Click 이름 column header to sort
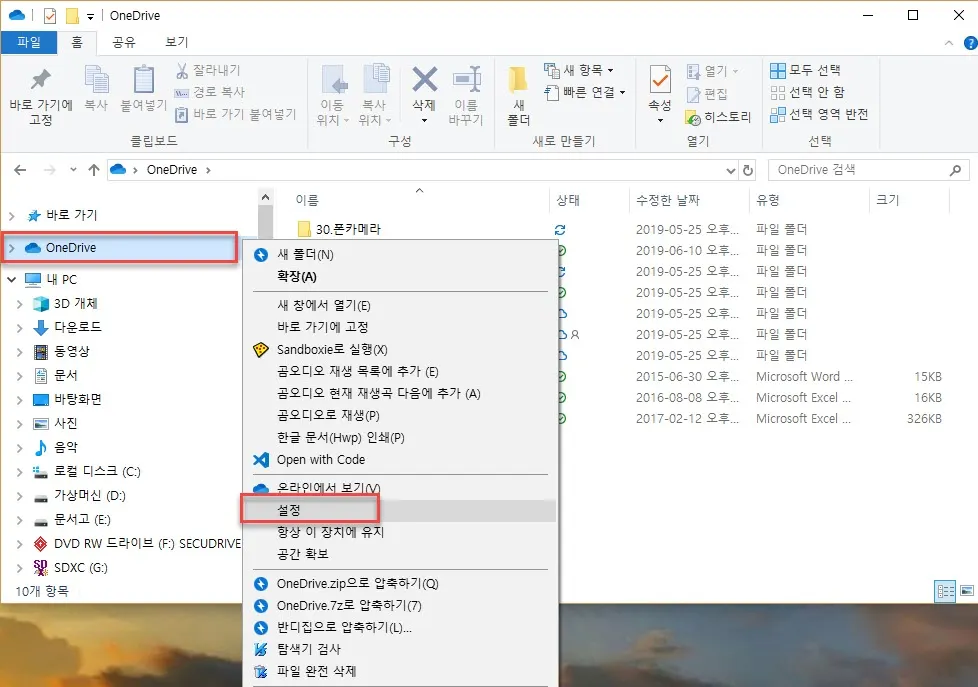The height and width of the screenshot is (687, 978). tap(308, 201)
